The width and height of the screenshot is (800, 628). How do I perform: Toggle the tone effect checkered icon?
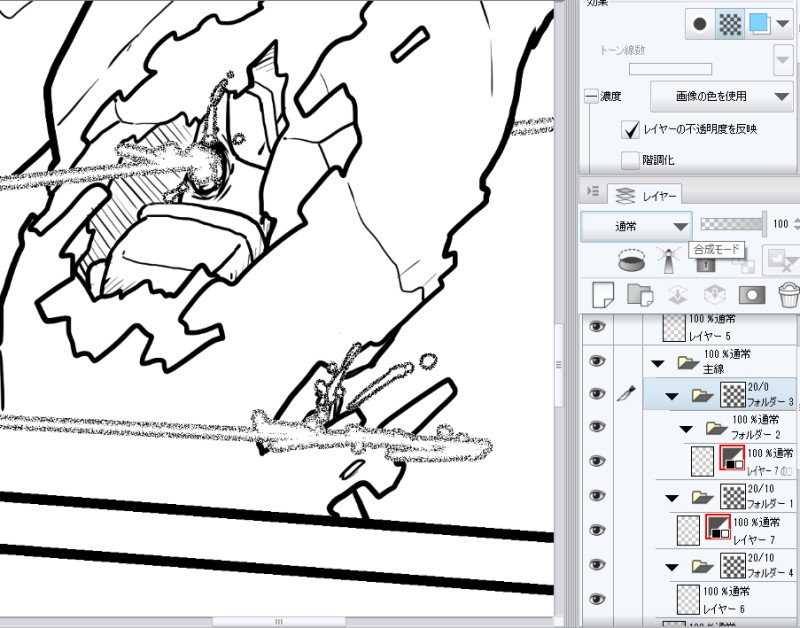pos(730,24)
